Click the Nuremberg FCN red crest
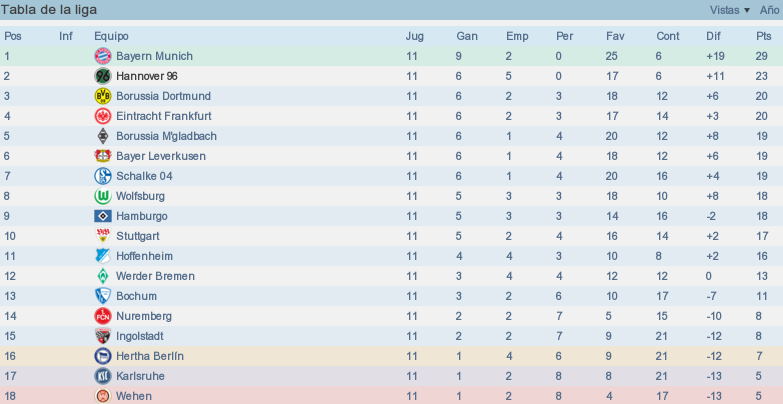 (x=103, y=316)
